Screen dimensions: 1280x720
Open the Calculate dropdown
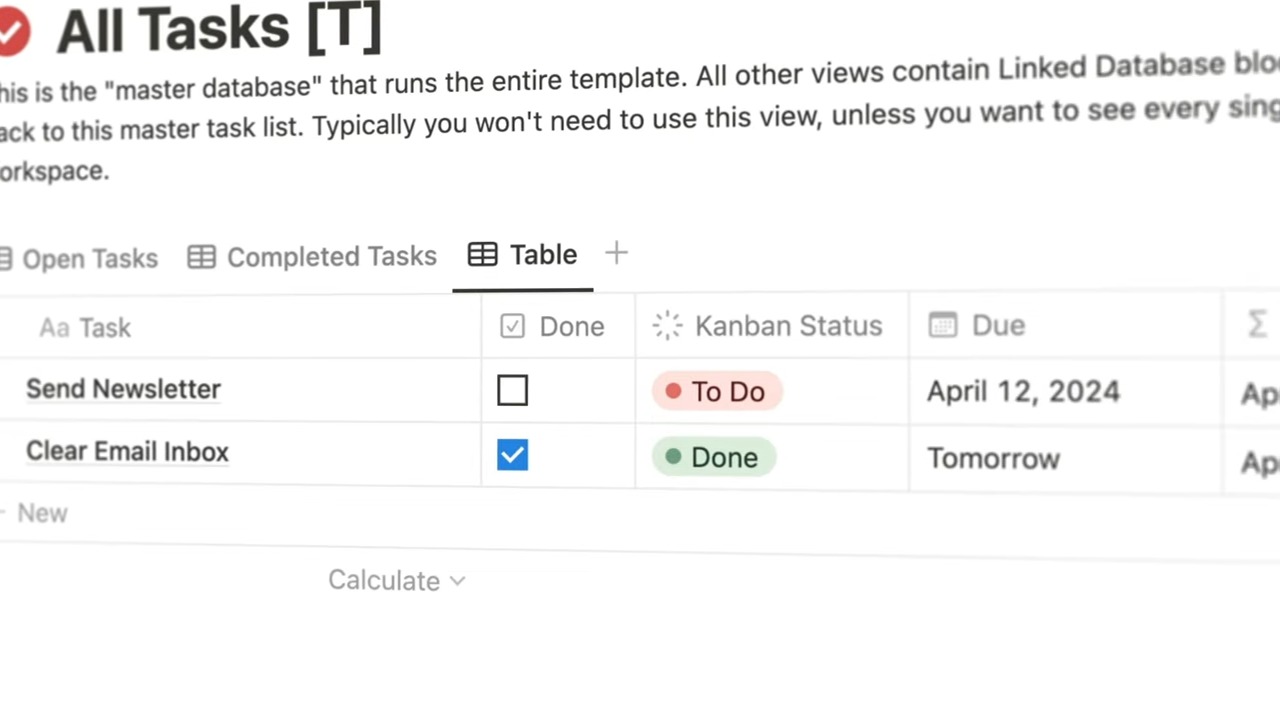click(396, 580)
